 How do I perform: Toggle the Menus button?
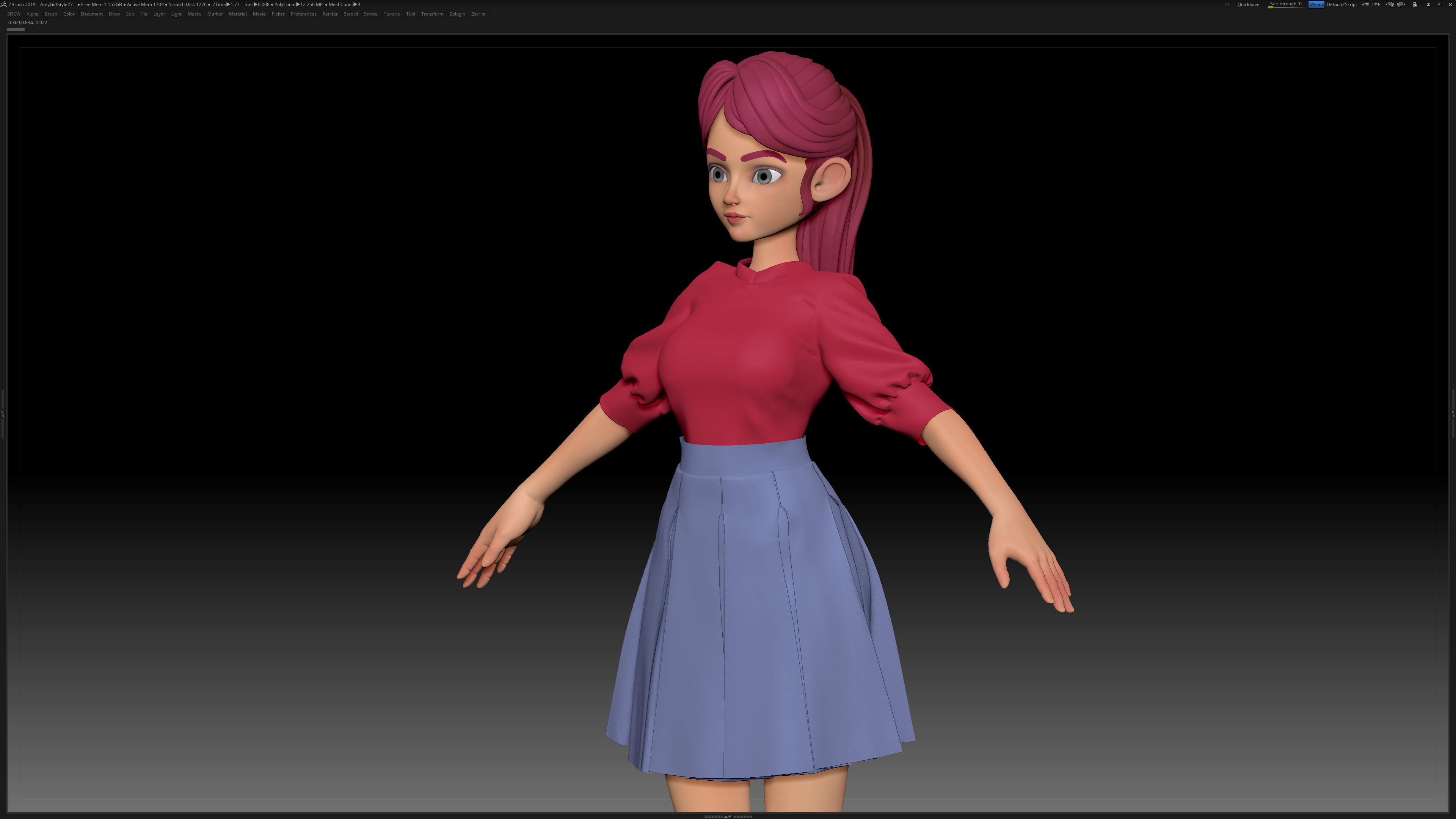pos(1316,5)
